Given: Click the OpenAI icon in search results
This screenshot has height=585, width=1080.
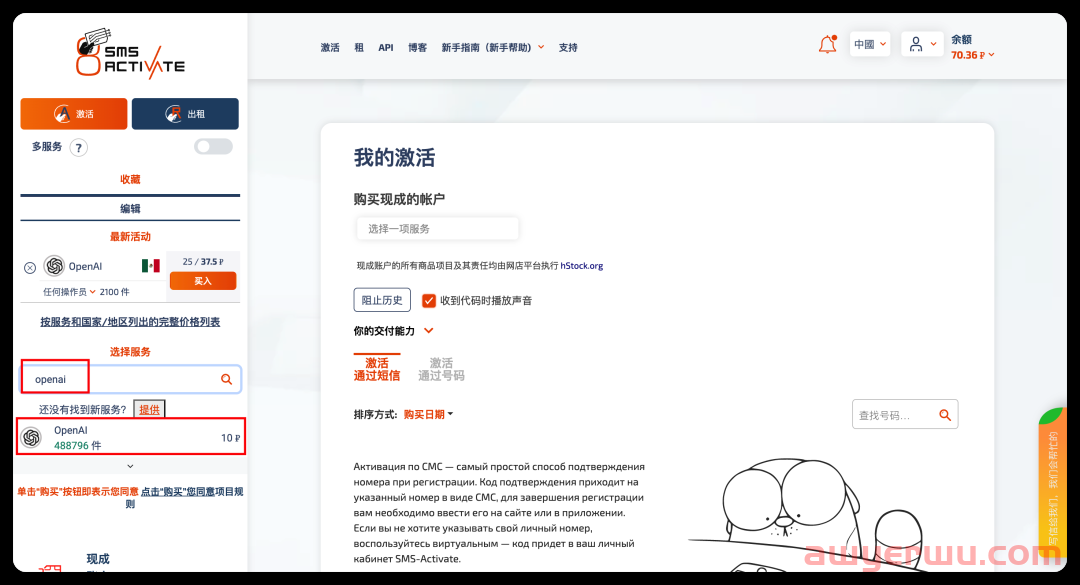Looking at the screenshot, I should click(x=31, y=437).
